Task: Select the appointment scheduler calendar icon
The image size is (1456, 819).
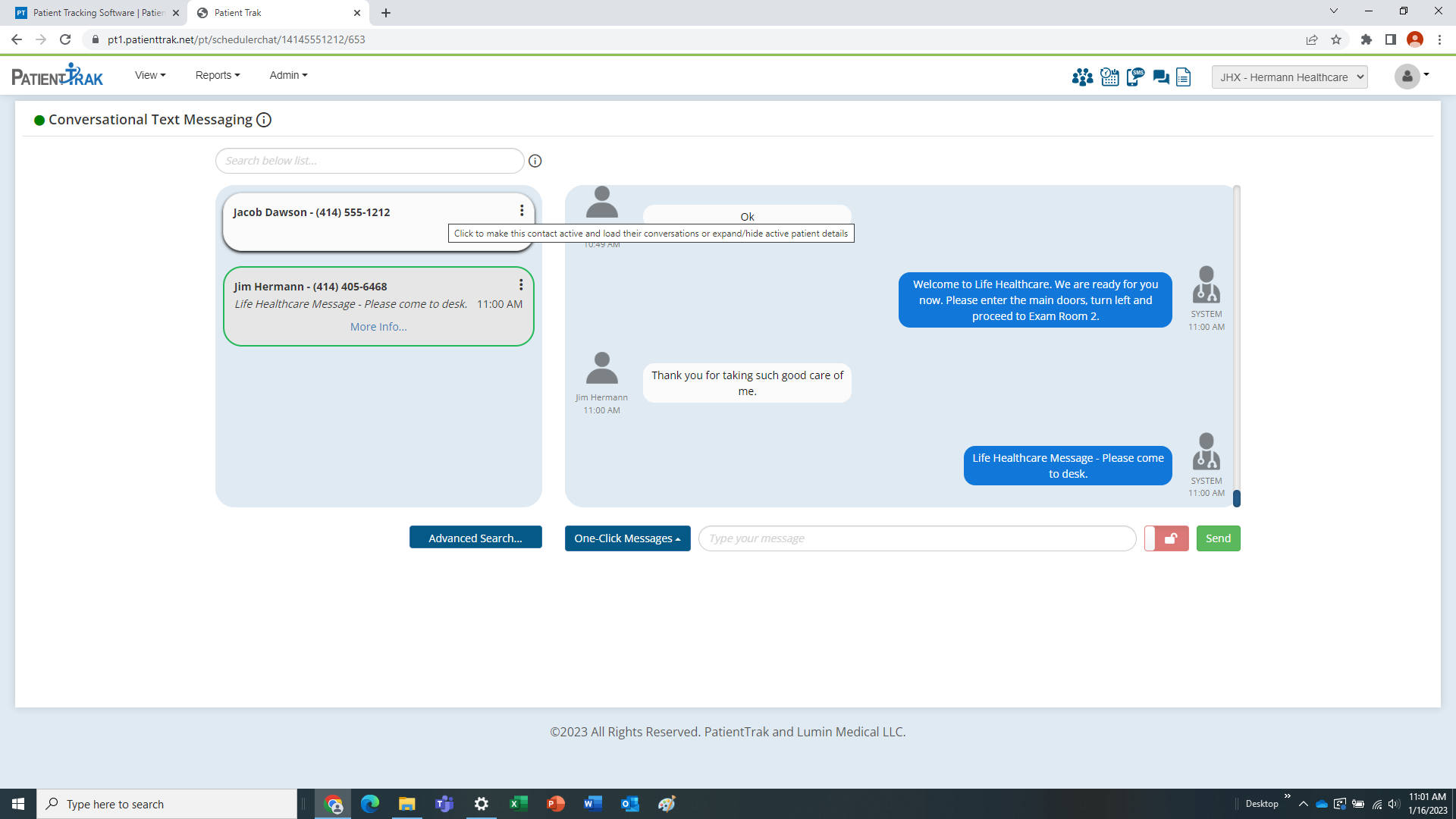Action: pos(1109,77)
